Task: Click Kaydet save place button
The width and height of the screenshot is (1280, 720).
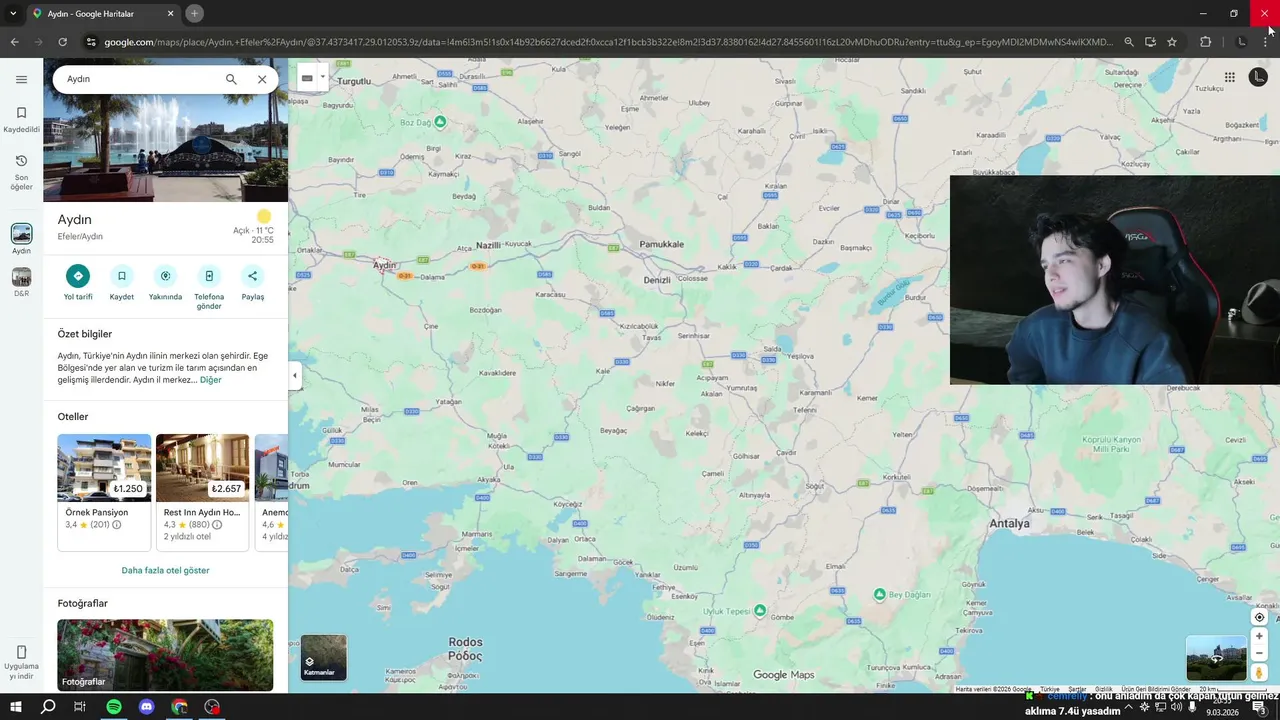Action: coord(122,283)
